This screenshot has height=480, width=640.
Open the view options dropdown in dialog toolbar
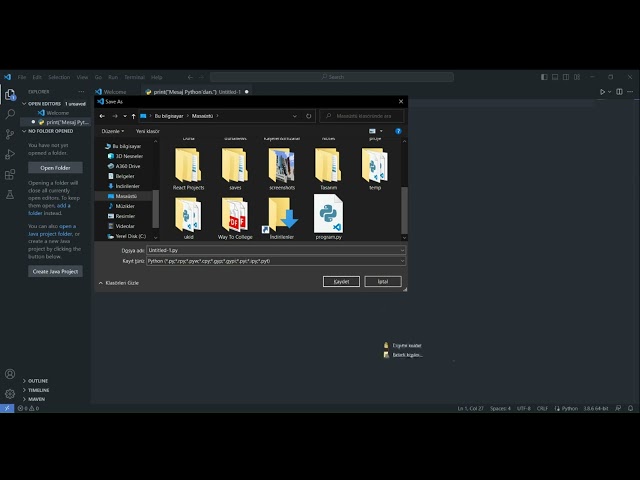[381, 131]
